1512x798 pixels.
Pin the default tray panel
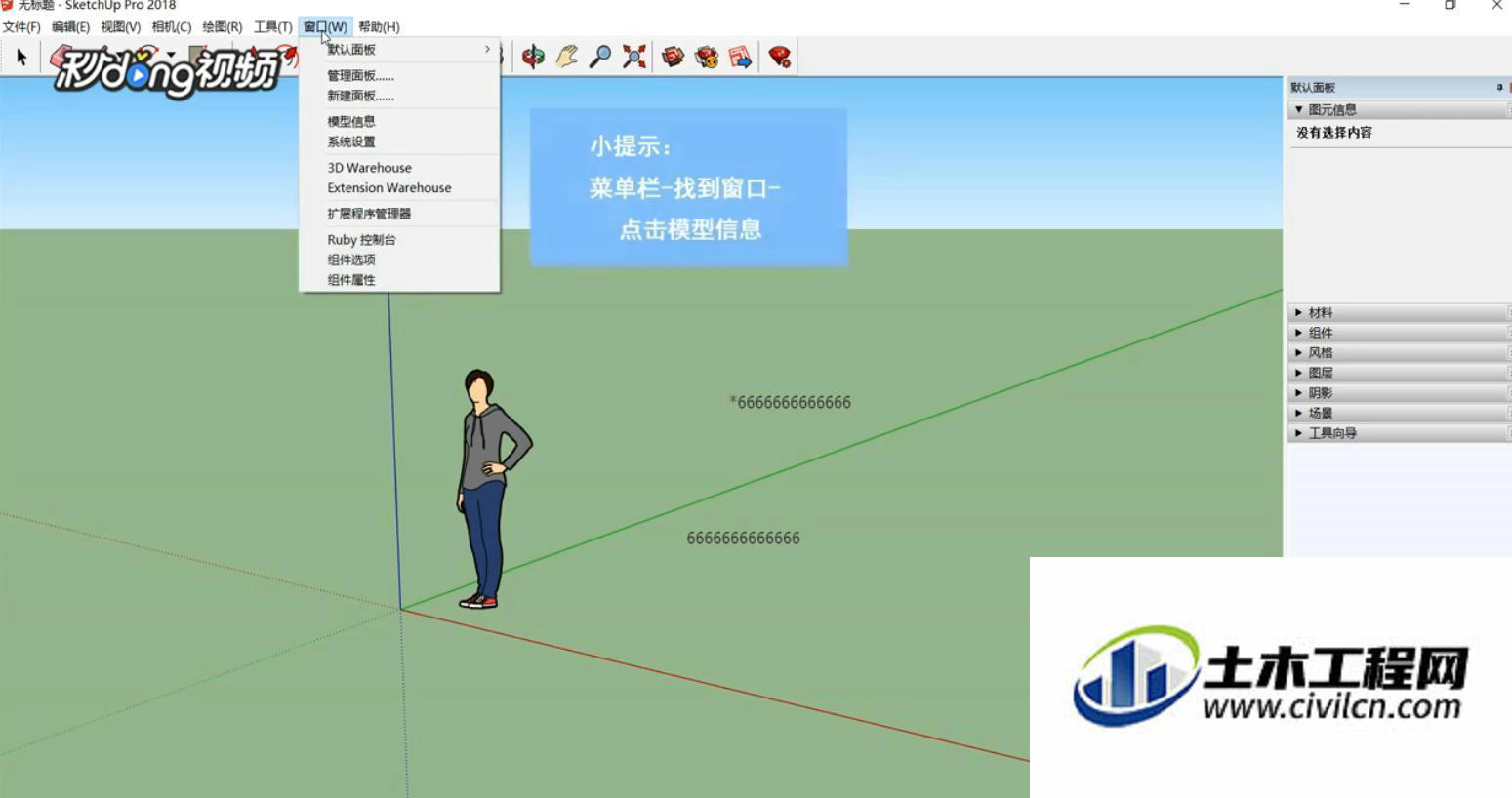coord(1499,87)
